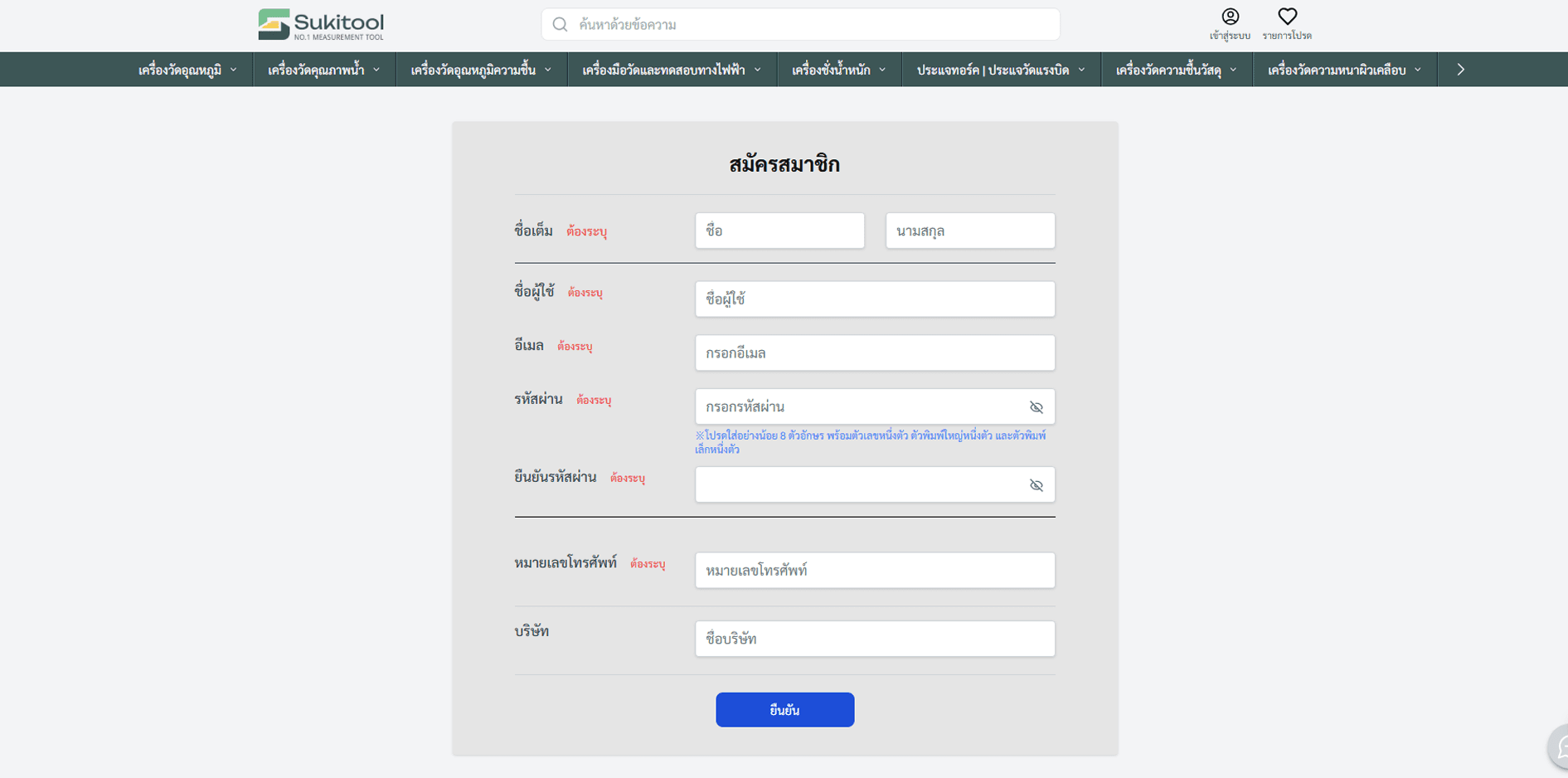Image resolution: width=1568 pixels, height=778 pixels.
Task: Focus the นามสกุล surname field
Action: pyautogui.click(x=970, y=231)
